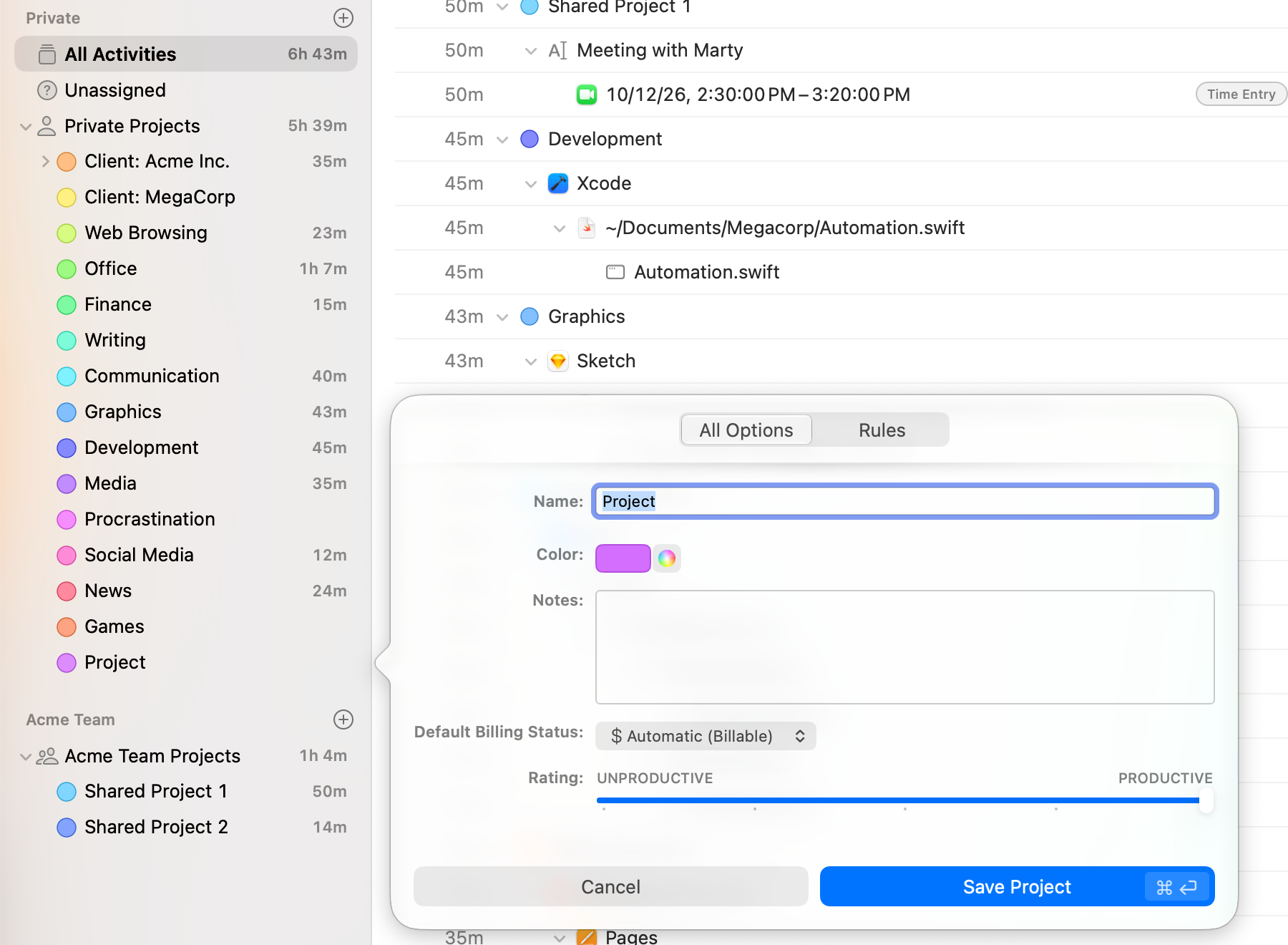Click the project Name text field

904,501
